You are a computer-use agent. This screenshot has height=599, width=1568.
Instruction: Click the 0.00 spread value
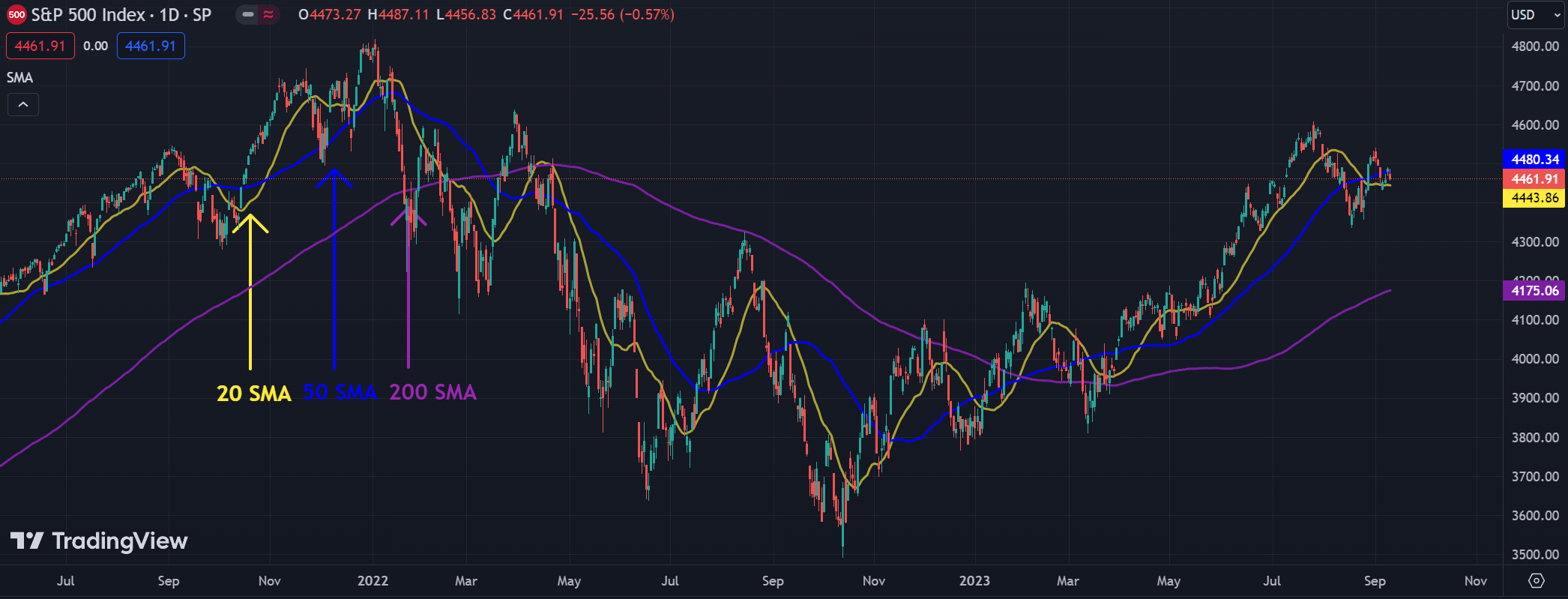(x=95, y=46)
